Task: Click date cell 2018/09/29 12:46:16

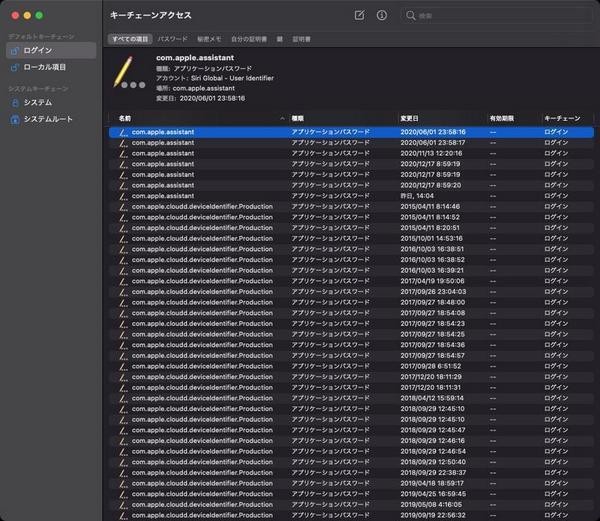Action: [433, 441]
